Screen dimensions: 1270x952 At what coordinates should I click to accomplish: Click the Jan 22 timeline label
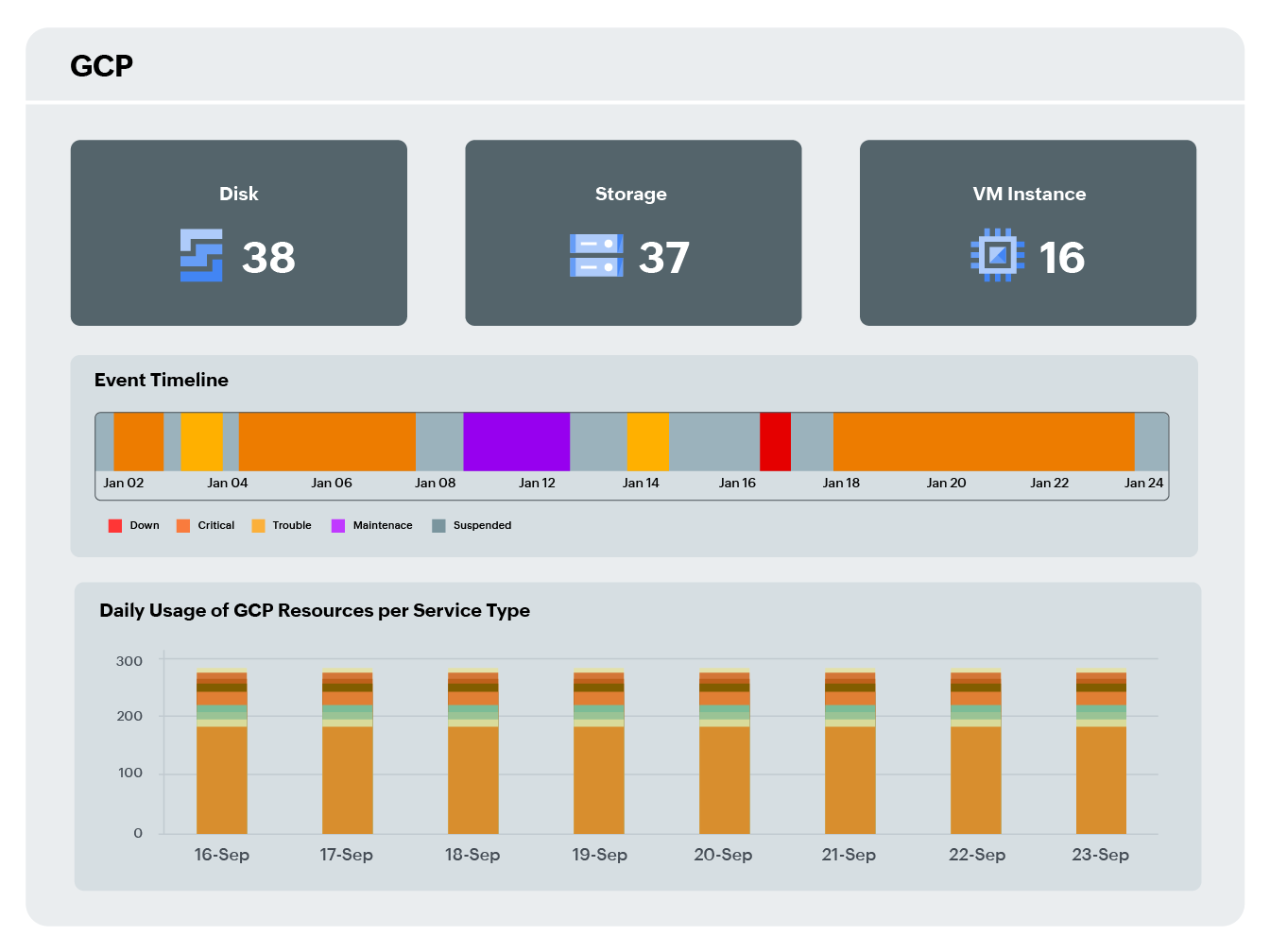[1049, 484]
